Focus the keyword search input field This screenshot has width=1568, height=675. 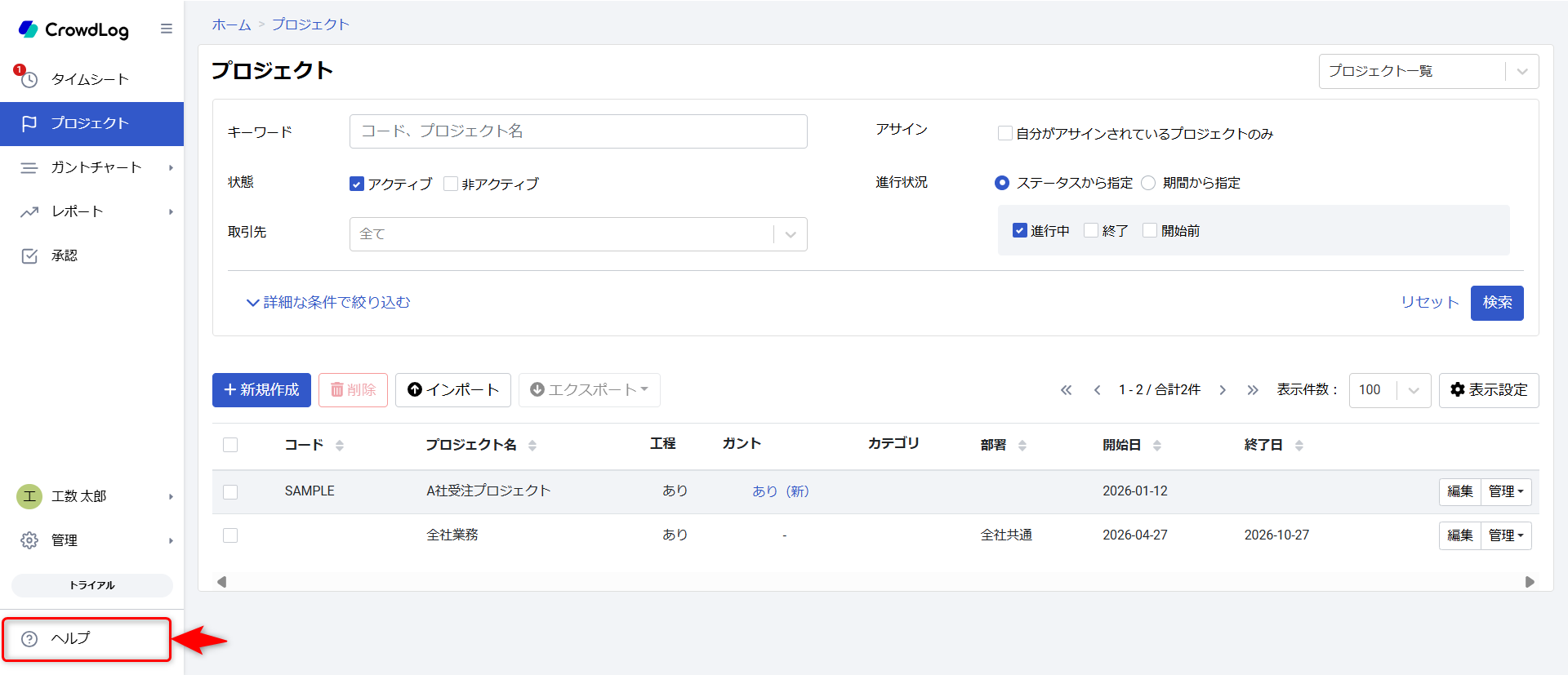pyautogui.click(x=578, y=131)
